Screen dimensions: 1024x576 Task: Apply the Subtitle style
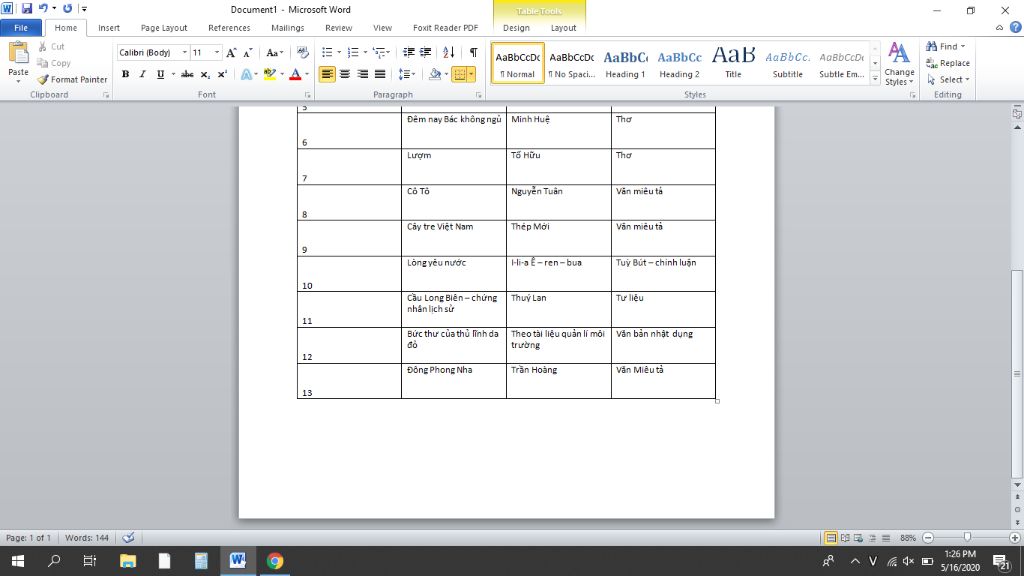click(788, 63)
